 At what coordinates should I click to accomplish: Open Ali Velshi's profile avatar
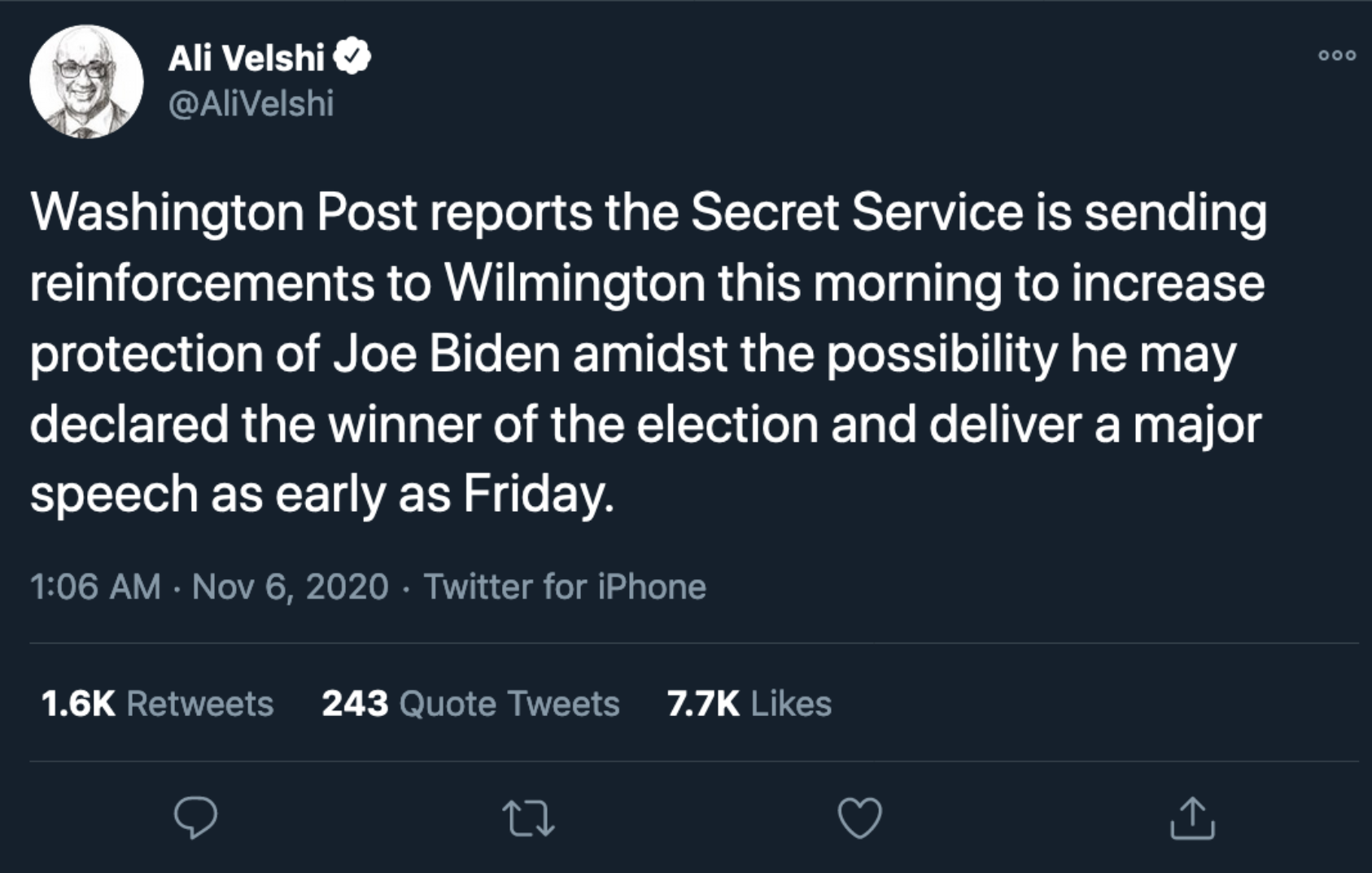pos(86,81)
